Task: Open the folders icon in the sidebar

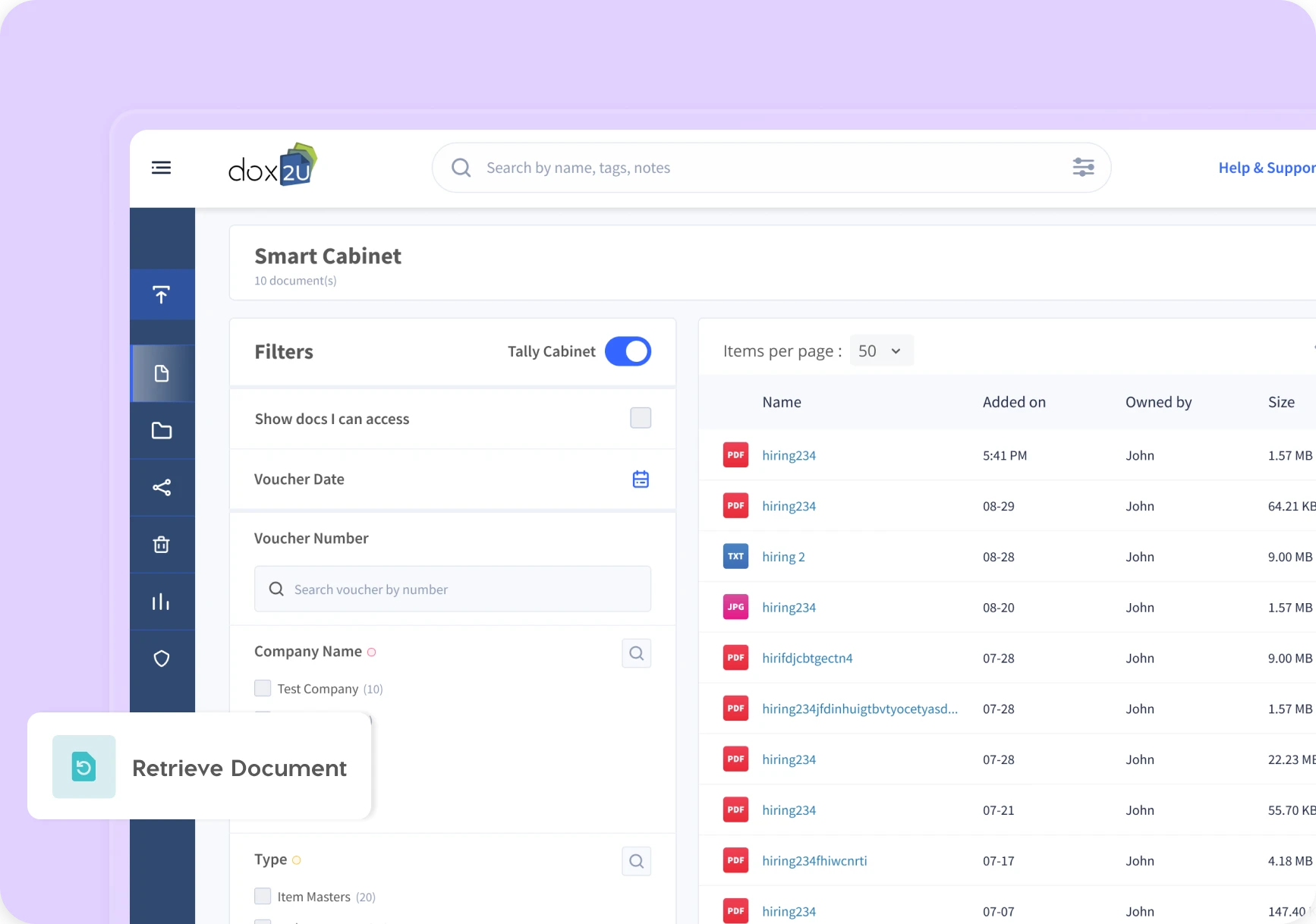Action: (x=162, y=430)
